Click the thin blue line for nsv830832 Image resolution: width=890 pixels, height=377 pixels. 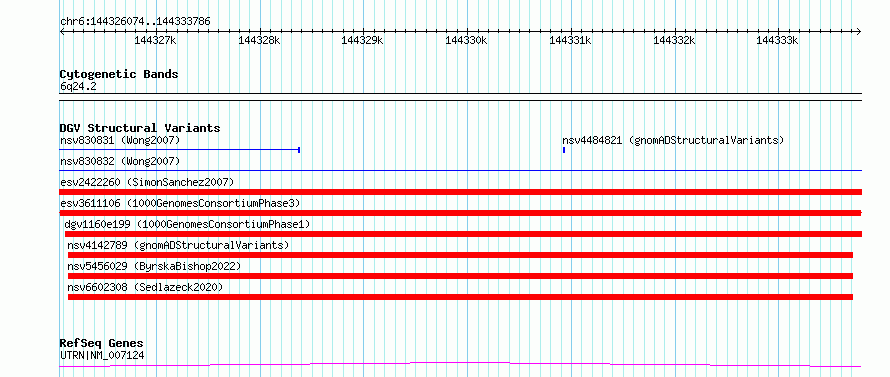461,170
